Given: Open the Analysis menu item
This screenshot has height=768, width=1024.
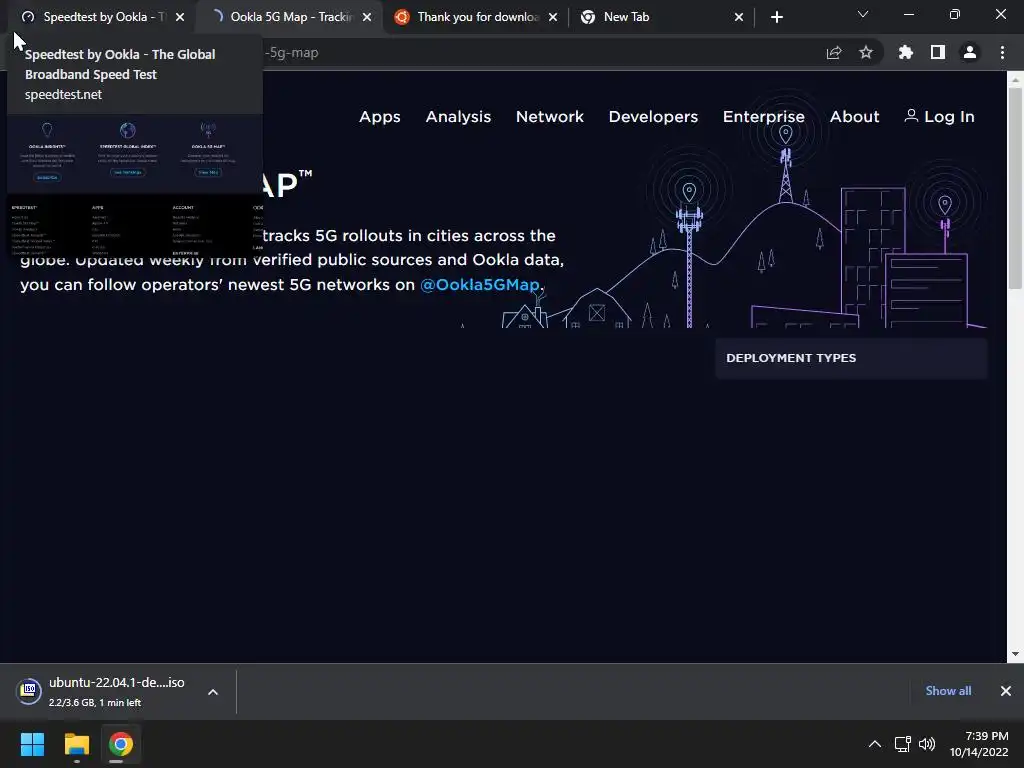Looking at the screenshot, I should 458,117.
